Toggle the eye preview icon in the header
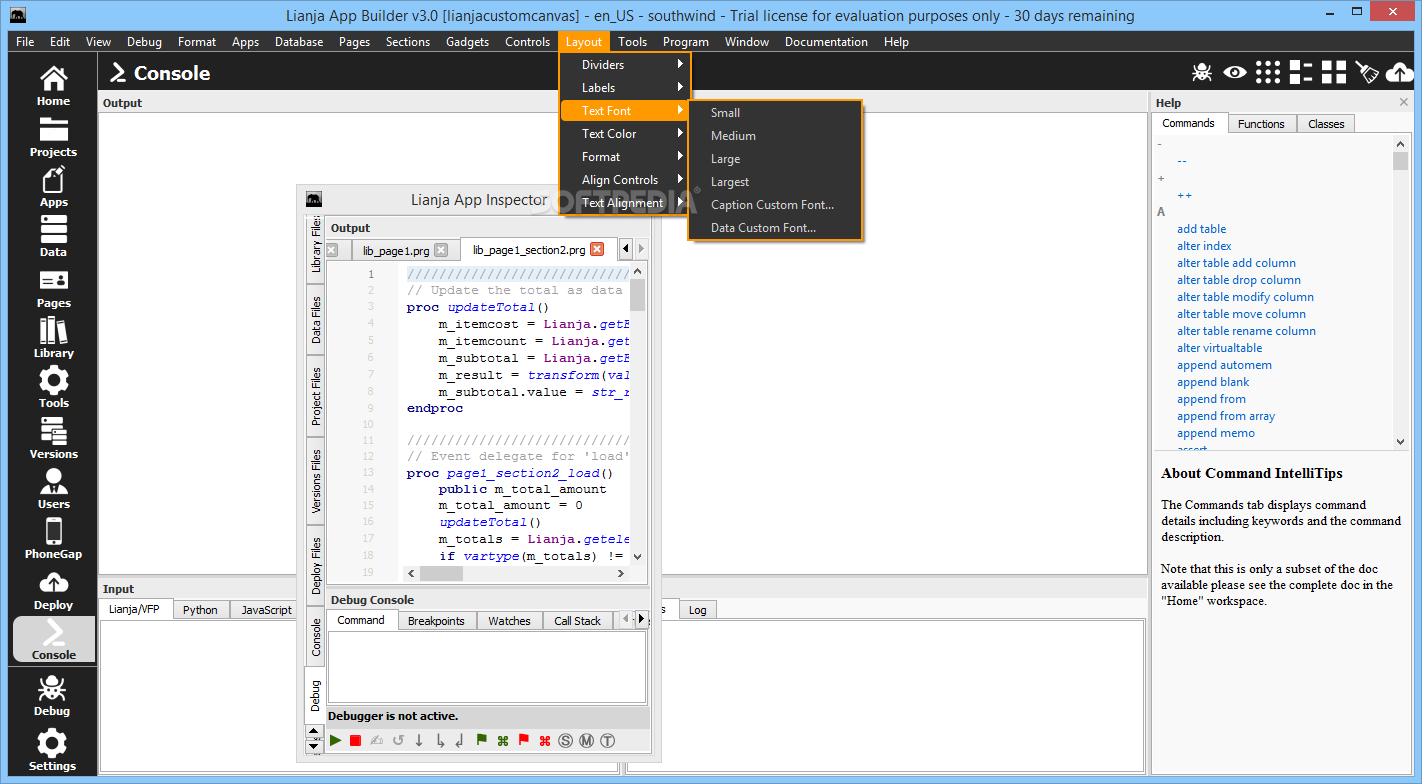The image size is (1422, 784). click(1235, 72)
